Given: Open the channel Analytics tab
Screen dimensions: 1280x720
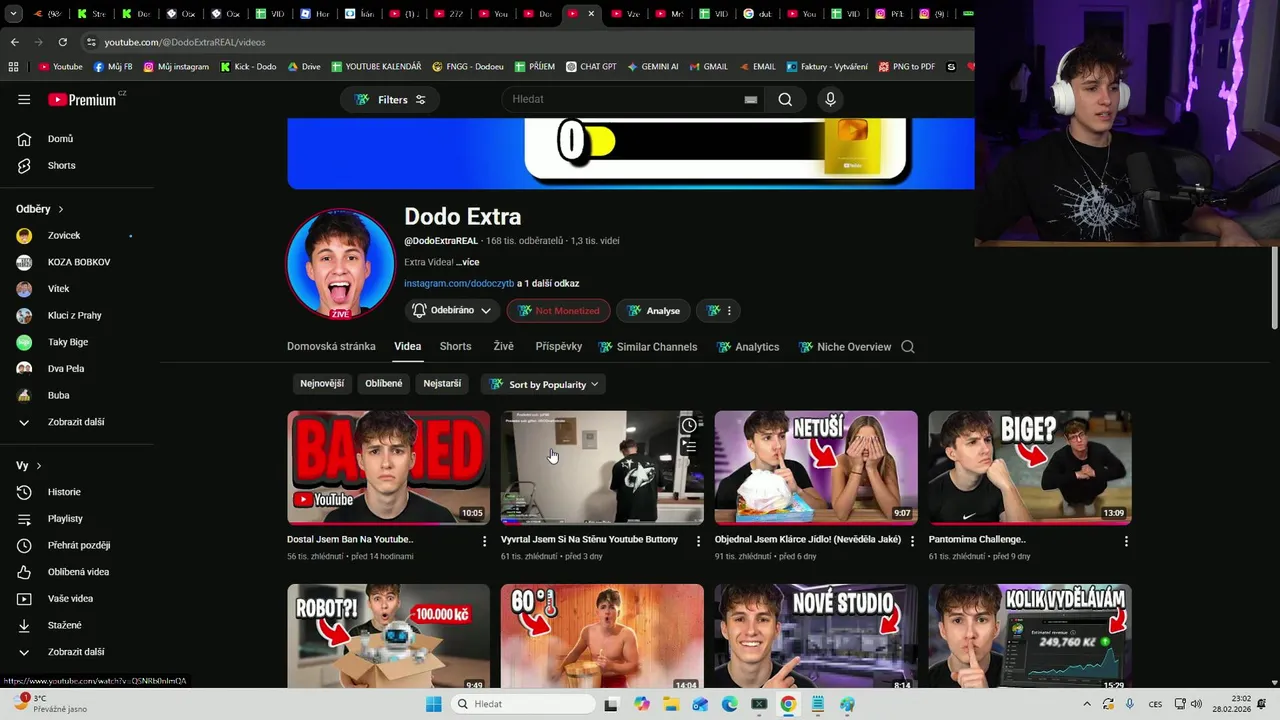Looking at the screenshot, I should (747, 347).
